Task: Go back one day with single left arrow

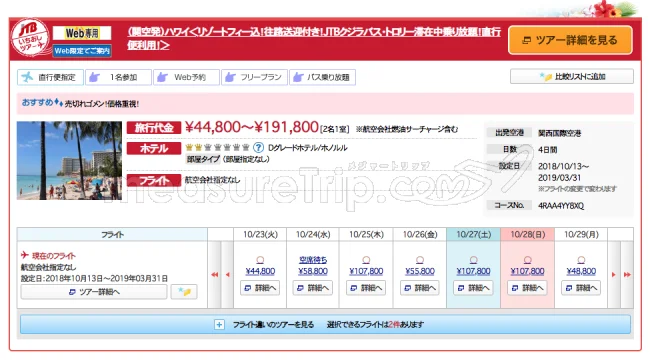Action: point(228,275)
